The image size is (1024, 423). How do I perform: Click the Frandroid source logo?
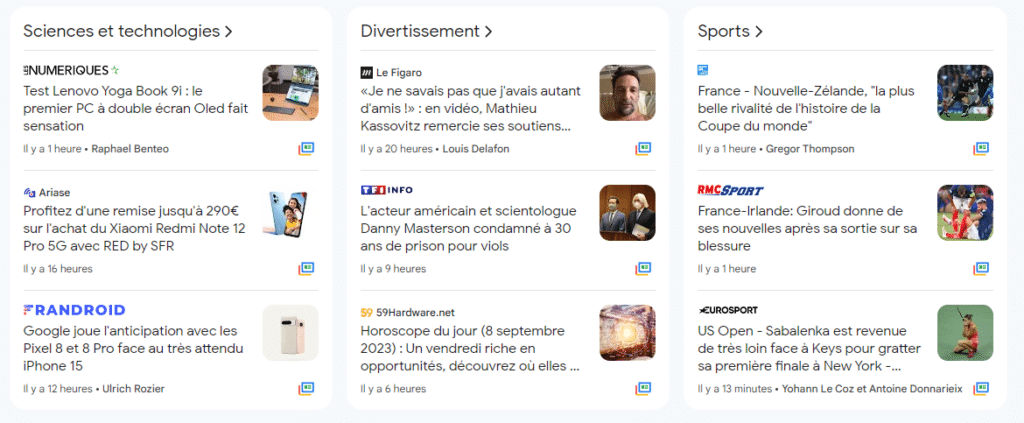click(x=74, y=310)
